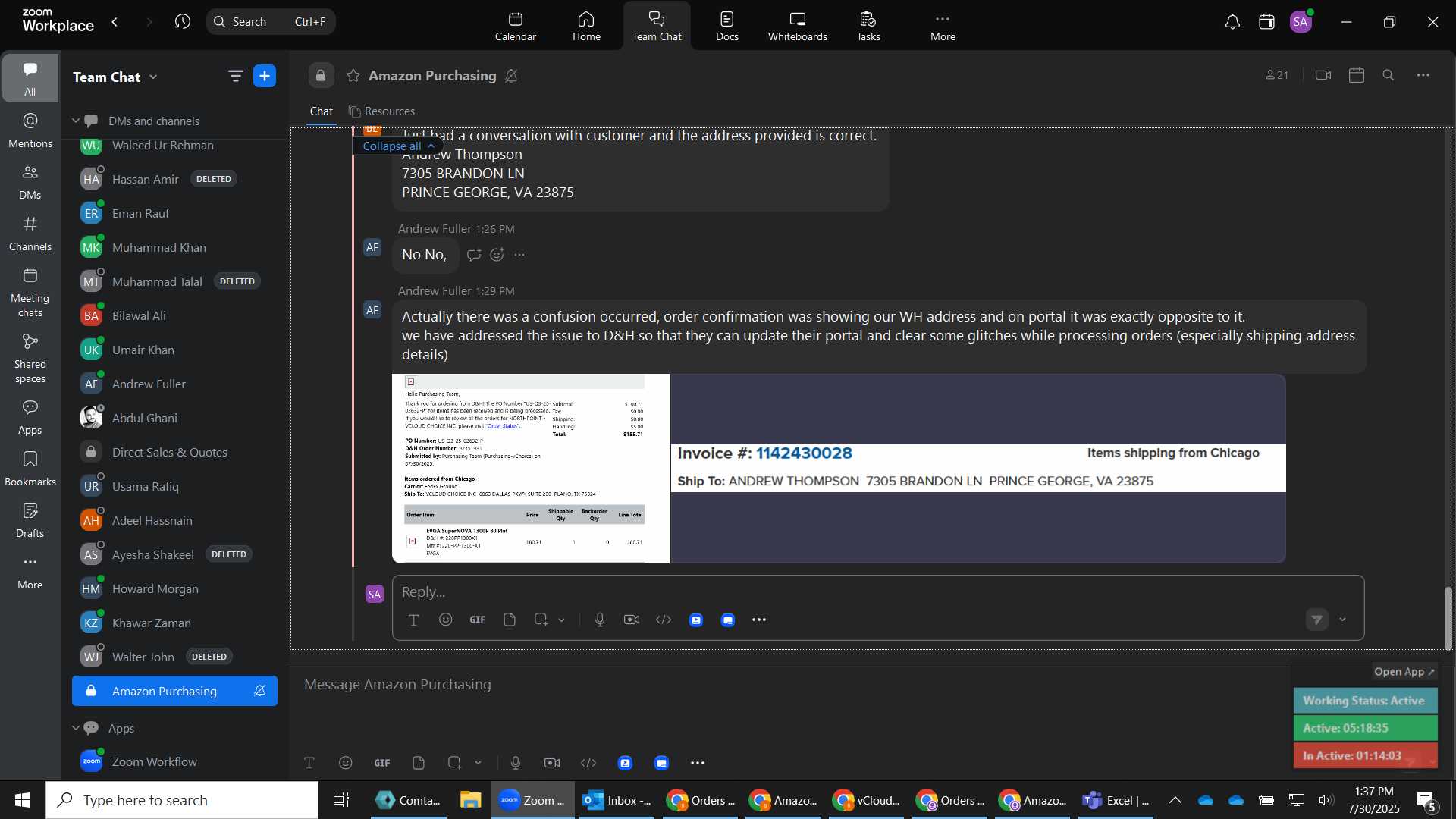
Task: Expand screenshot dropdown in main message box
Action: click(x=479, y=763)
